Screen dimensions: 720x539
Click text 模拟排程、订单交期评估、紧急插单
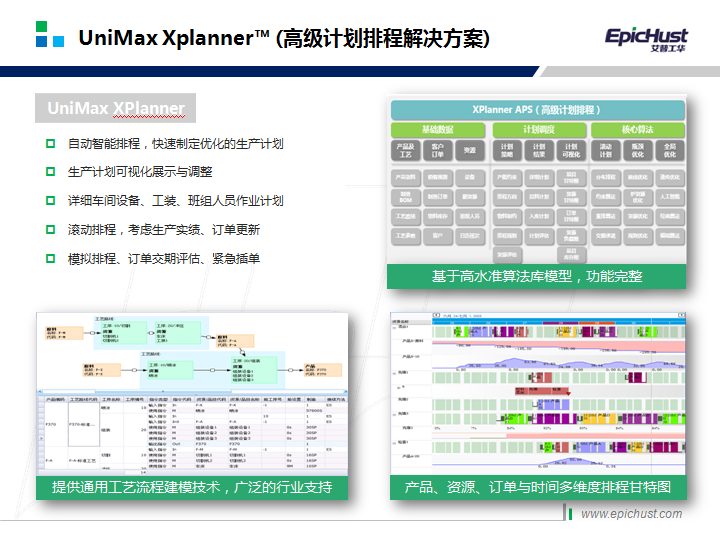click(164, 258)
